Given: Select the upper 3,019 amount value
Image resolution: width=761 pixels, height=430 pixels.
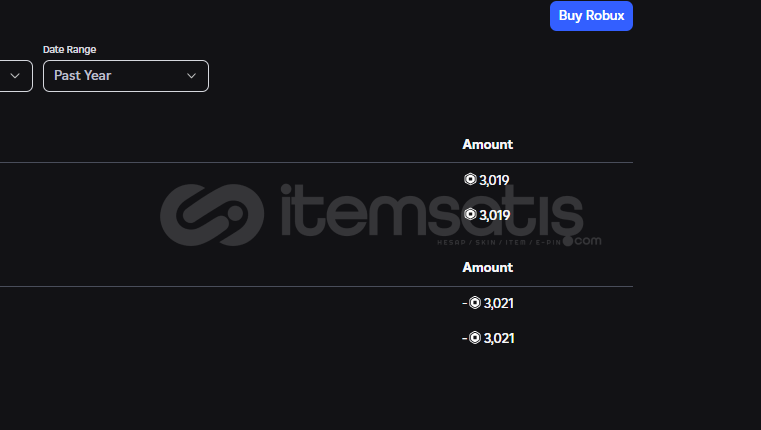Looking at the screenshot, I should [x=494, y=180].
